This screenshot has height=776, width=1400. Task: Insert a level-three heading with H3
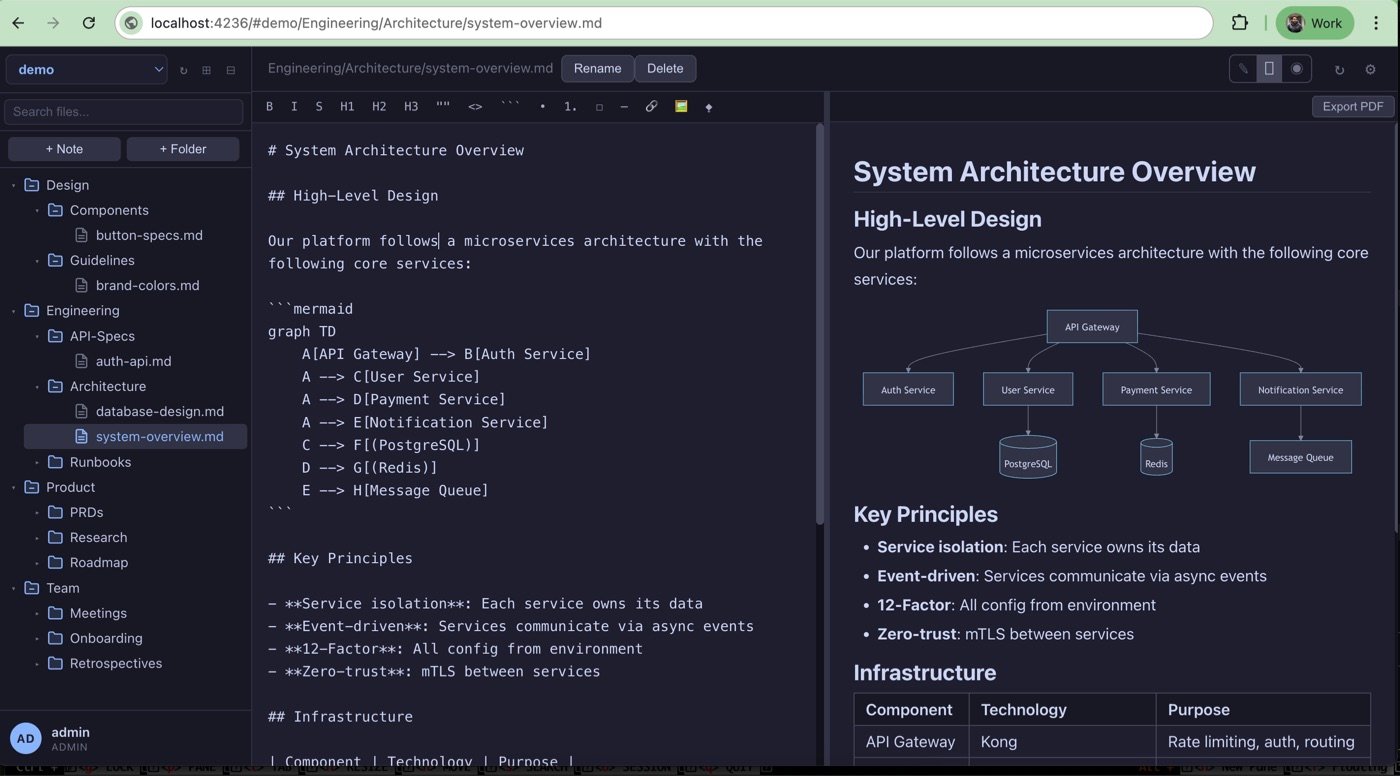pos(411,106)
